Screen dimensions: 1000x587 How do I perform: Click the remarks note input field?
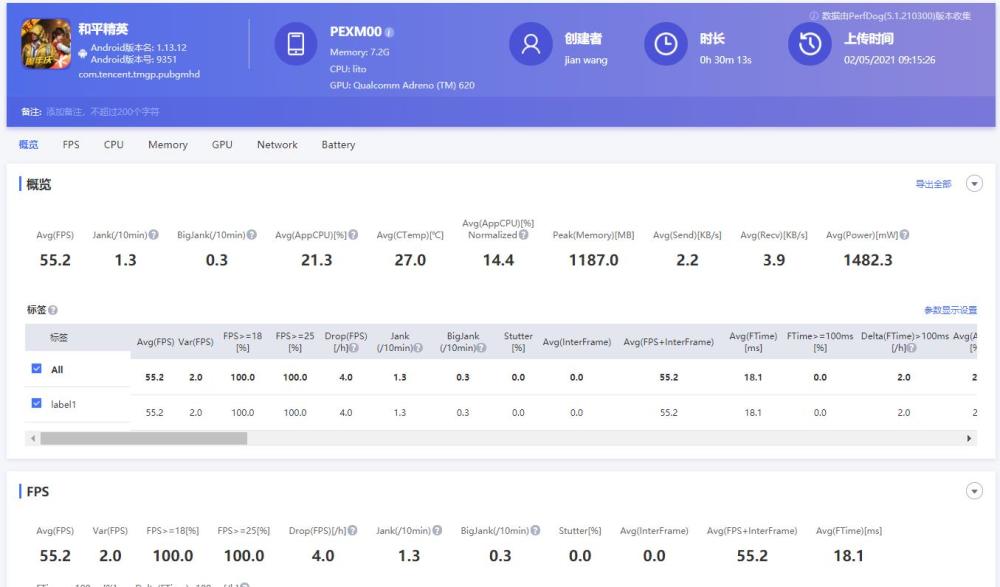coord(100,110)
